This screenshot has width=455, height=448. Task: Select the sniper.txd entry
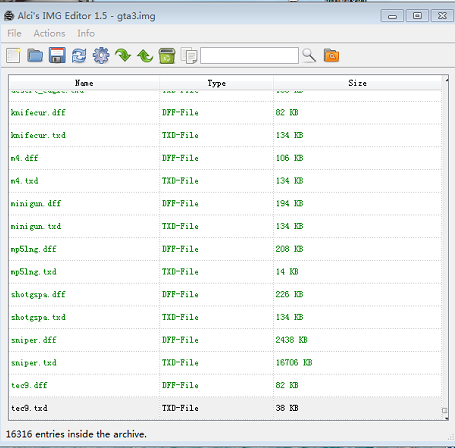click(x=225, y=363)
